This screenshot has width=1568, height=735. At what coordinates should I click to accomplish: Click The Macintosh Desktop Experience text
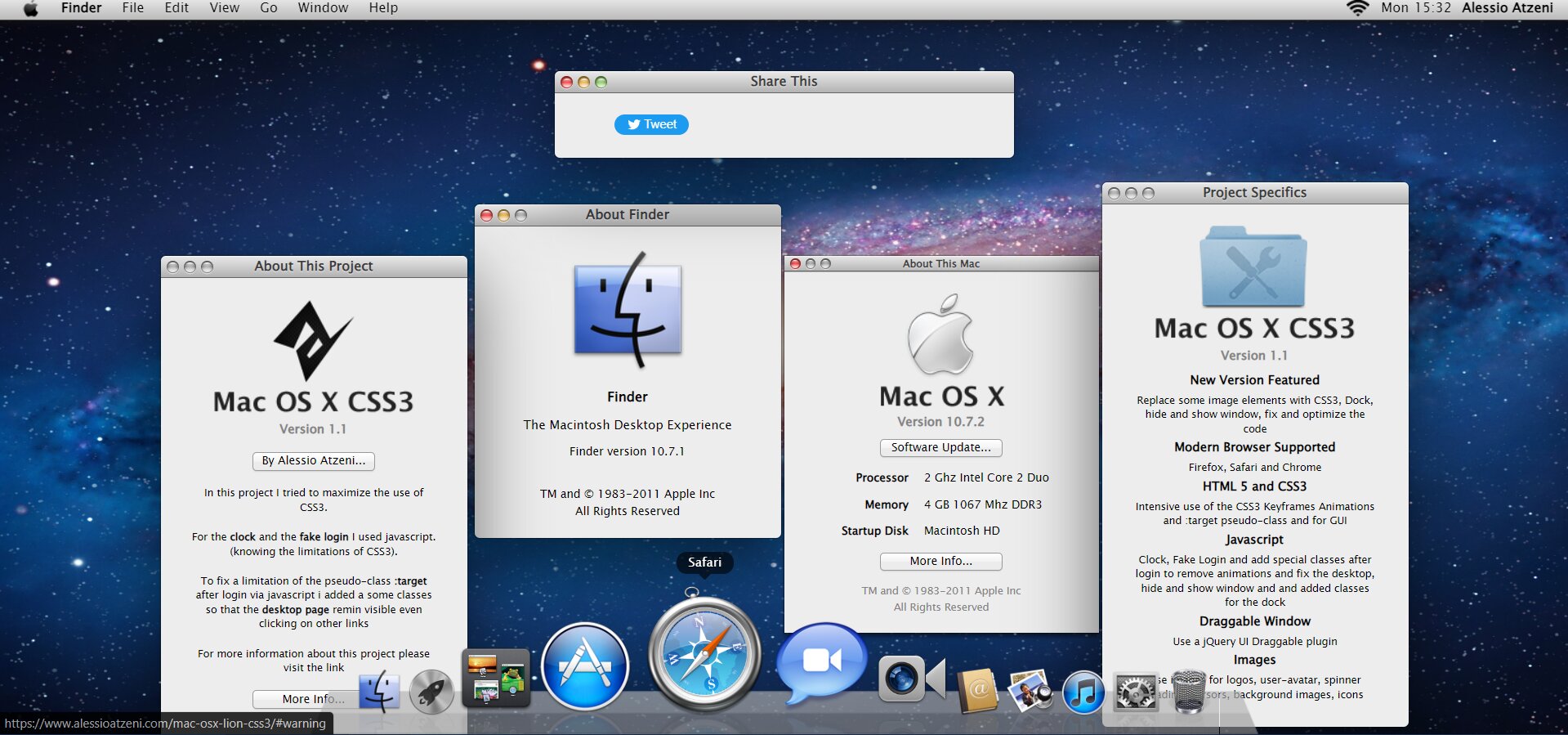pos(628,425)
